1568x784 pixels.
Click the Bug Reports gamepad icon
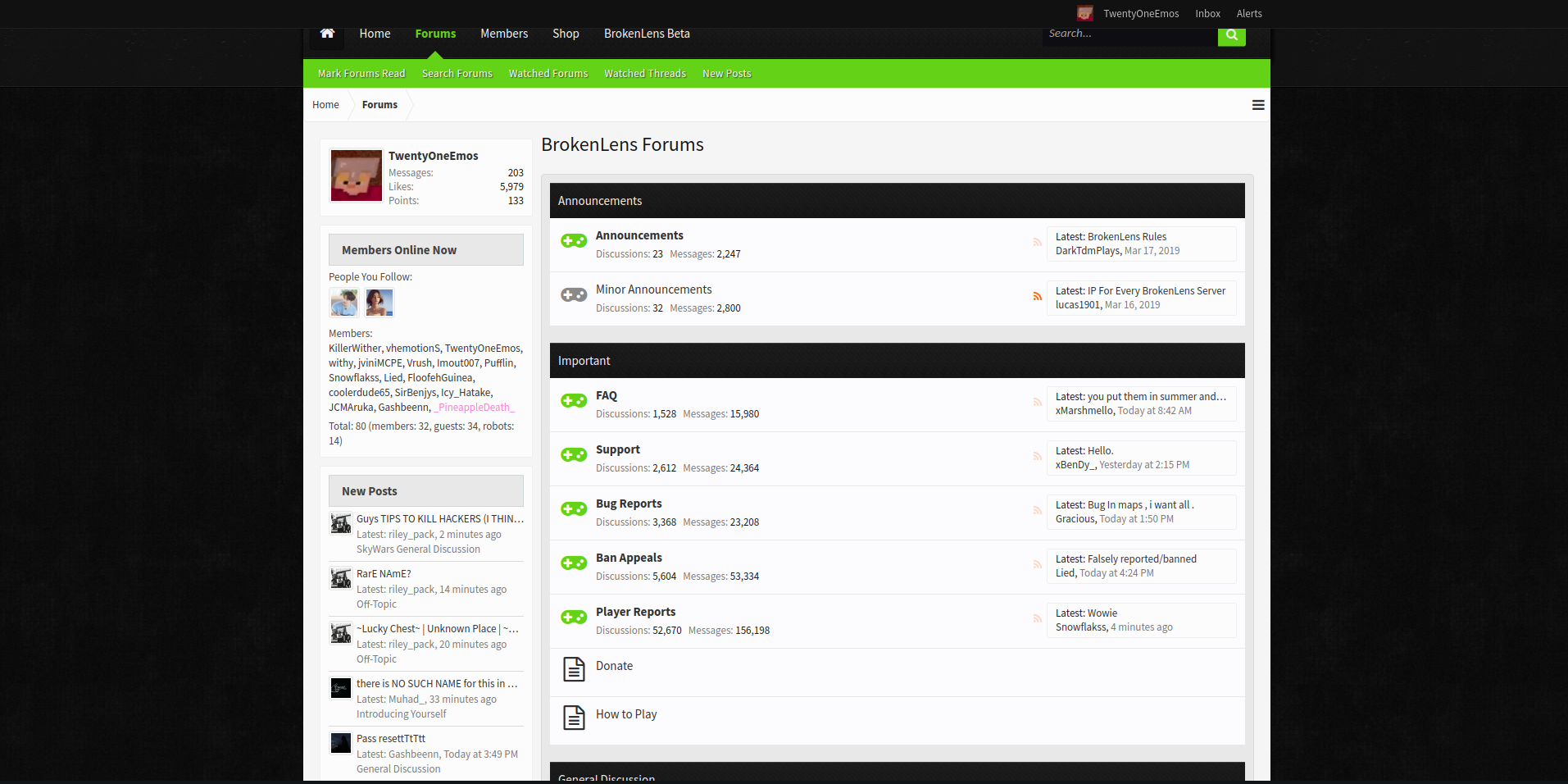[574, 508]
